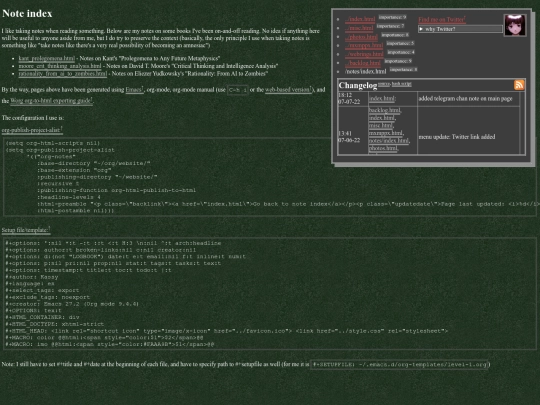Click the "C-h i" inline code box
This screenshot has height=405, width=540.
tap(238, 90)
